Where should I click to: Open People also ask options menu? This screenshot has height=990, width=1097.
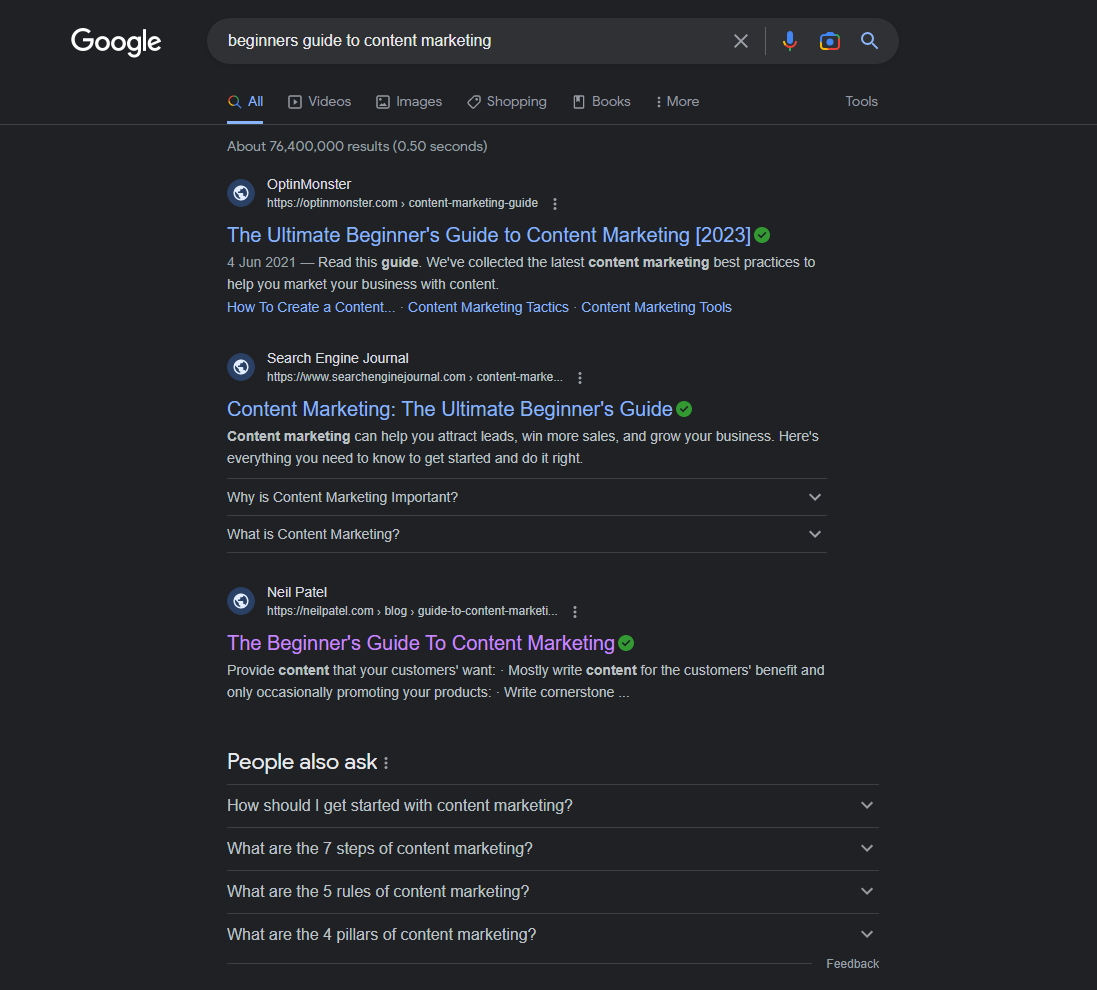tap(386, 763)
